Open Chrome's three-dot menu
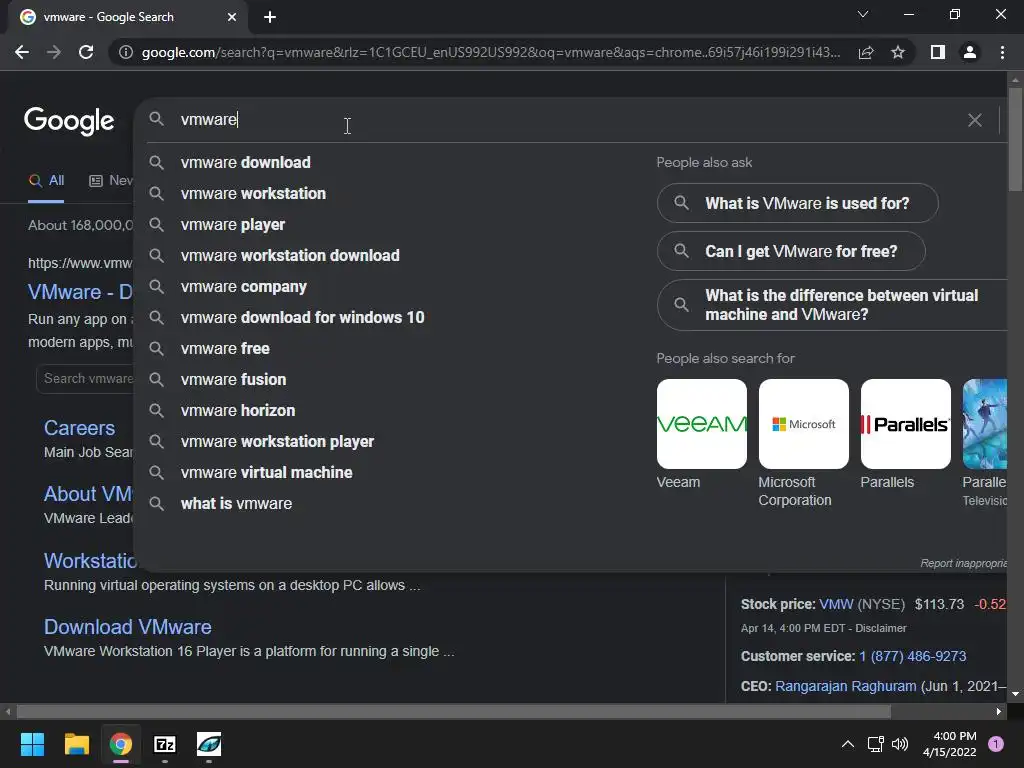This screenshot has height=768, width=1024. [x=1002, y=52]
